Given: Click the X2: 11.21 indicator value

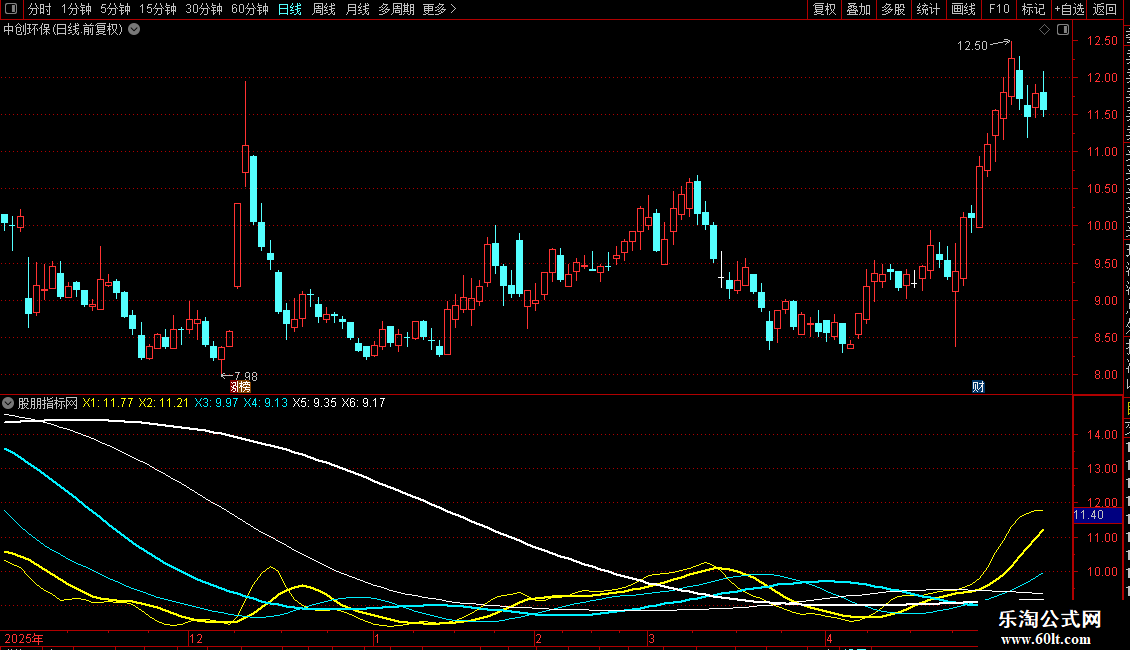Looking at the screenshot, I should coord(164,403).
